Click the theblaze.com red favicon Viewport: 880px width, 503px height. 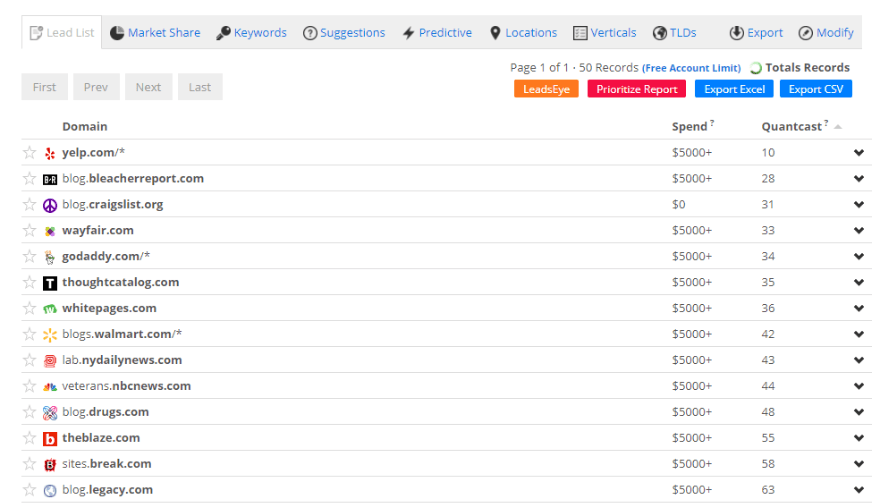tap(50, 439)
